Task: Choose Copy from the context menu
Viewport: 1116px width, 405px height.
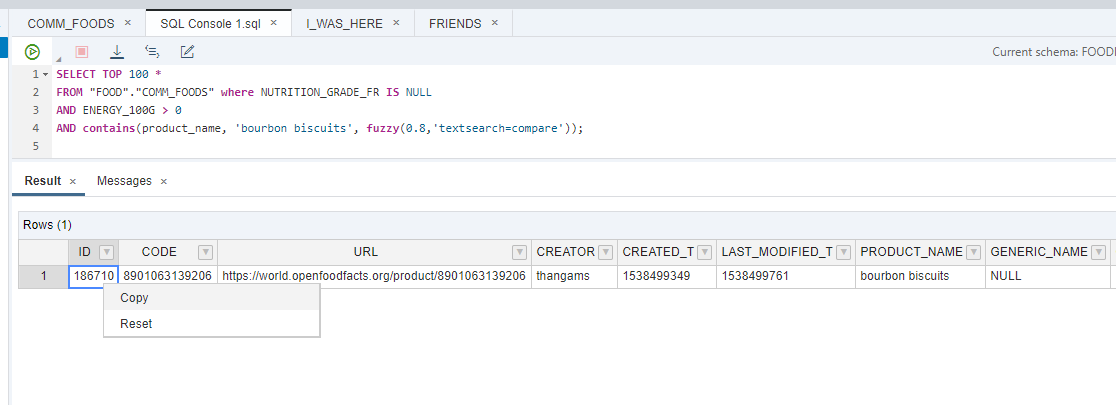Action: 211,298
